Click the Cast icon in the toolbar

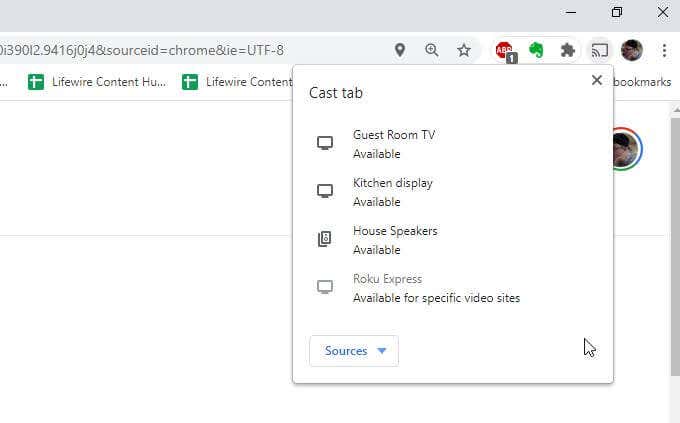pos(599,50)
